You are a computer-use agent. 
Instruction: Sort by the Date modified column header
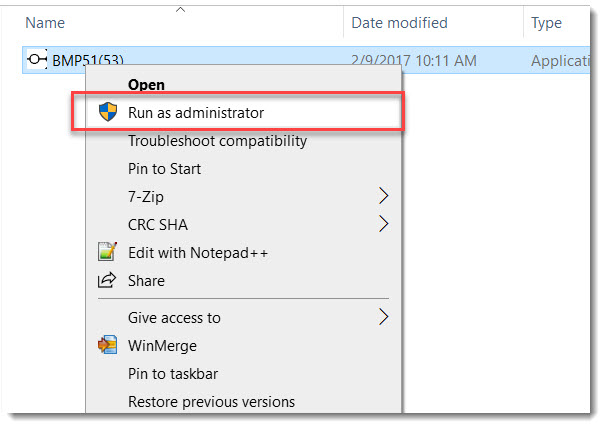pos(399,23)
